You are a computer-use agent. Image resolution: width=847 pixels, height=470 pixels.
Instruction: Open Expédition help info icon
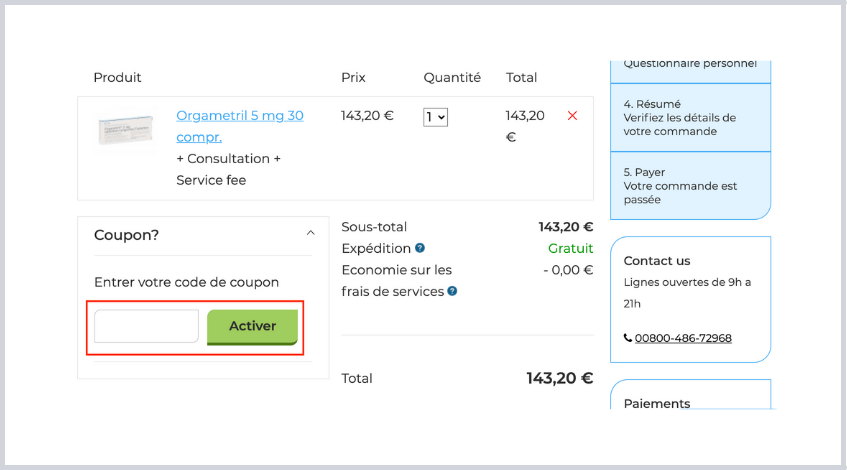(x=420, y=248)
